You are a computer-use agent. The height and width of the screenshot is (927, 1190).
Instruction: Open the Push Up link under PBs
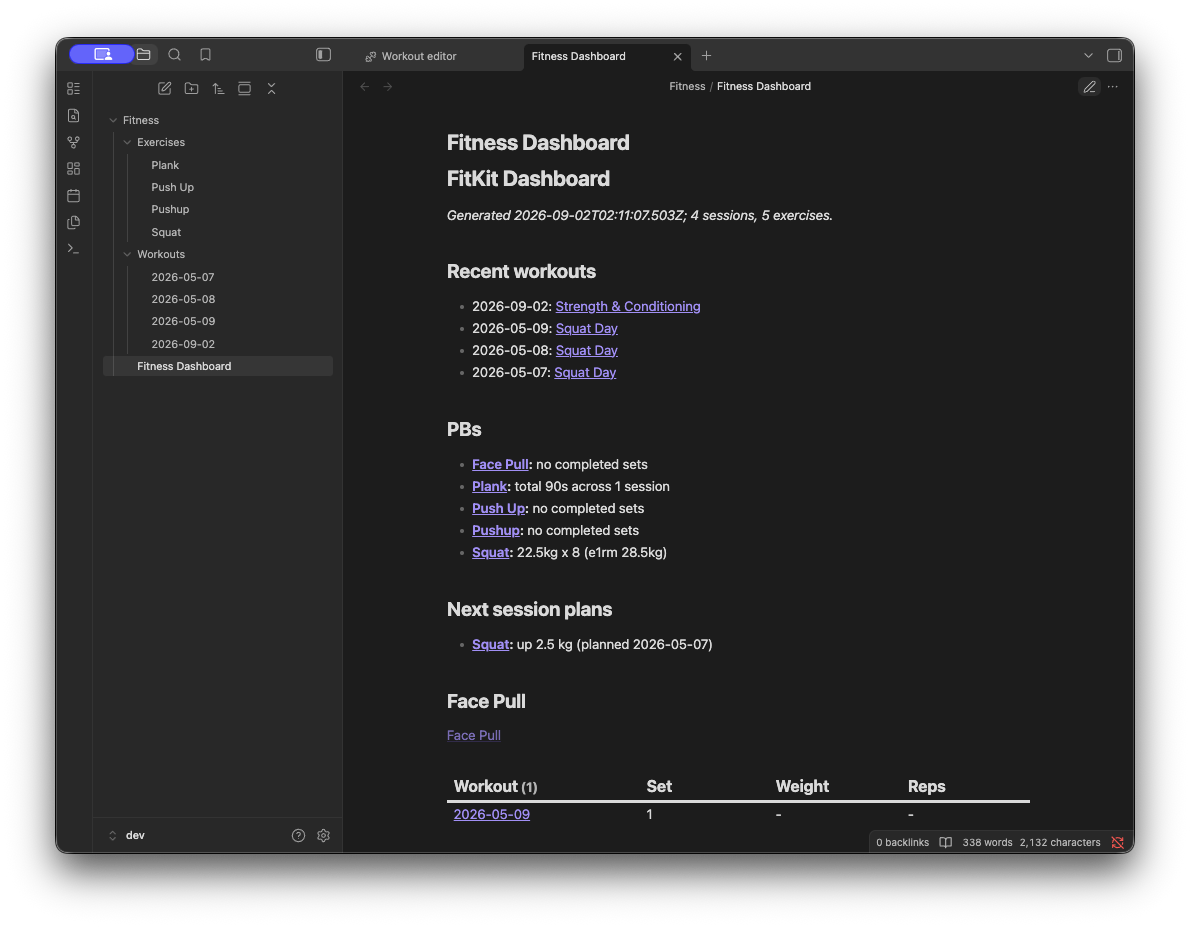(x=499, y=508)
